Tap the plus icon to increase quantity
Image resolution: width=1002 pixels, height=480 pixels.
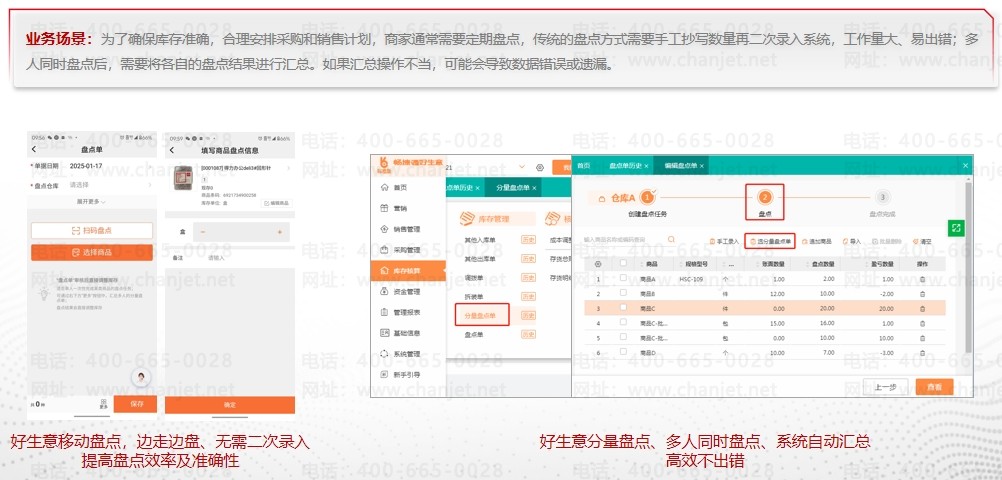278,232
